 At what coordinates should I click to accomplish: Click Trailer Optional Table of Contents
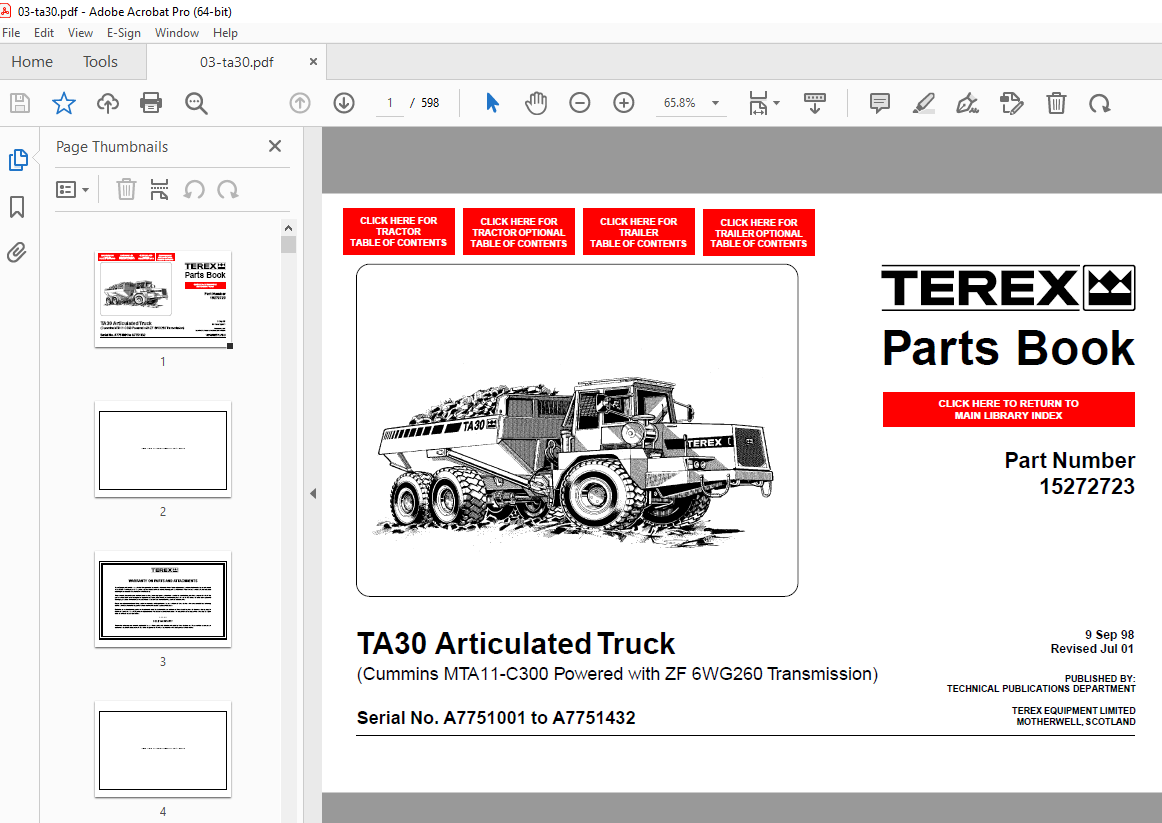click(x=759, y=233)
